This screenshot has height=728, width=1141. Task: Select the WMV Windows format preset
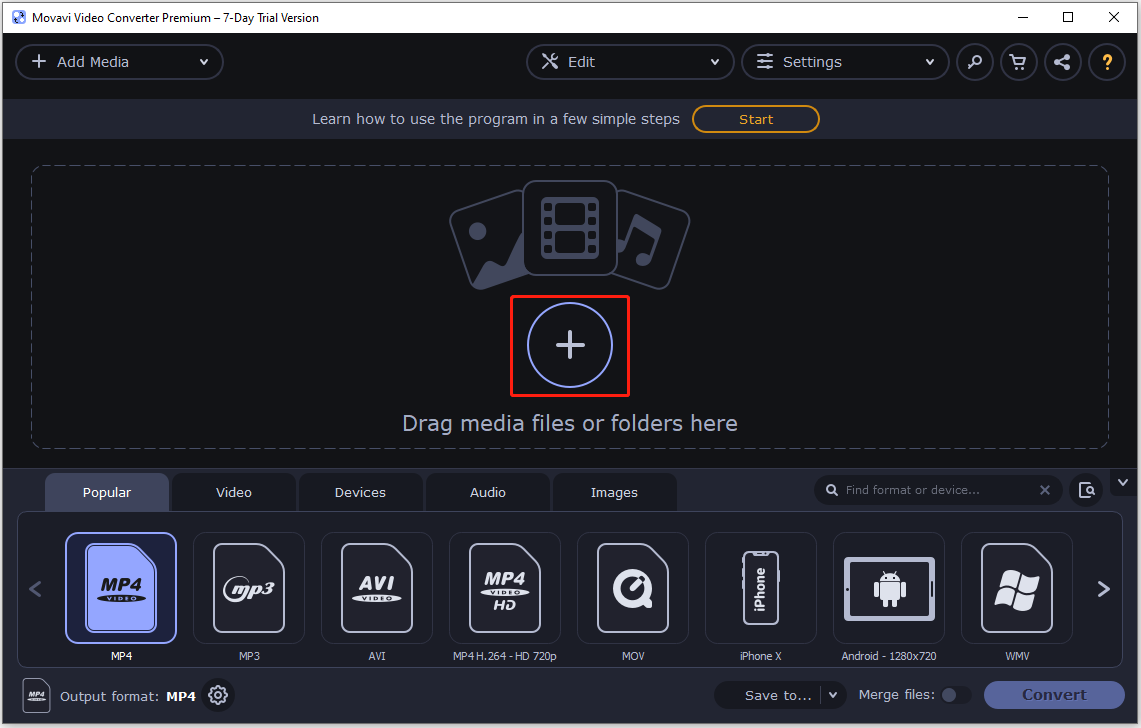click(x=1017, y=588)
